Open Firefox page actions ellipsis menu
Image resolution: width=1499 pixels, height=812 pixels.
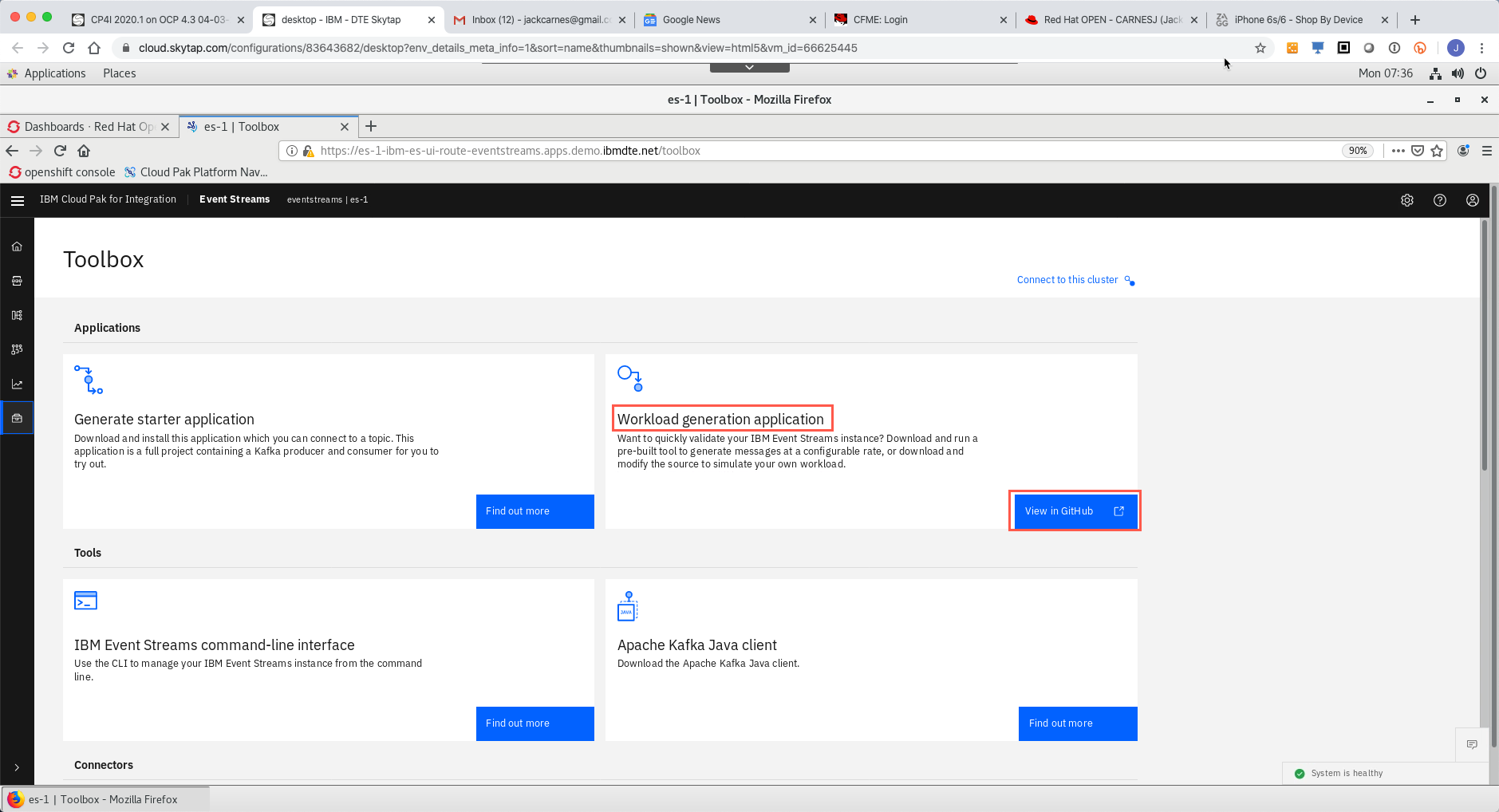(1398, 151)
